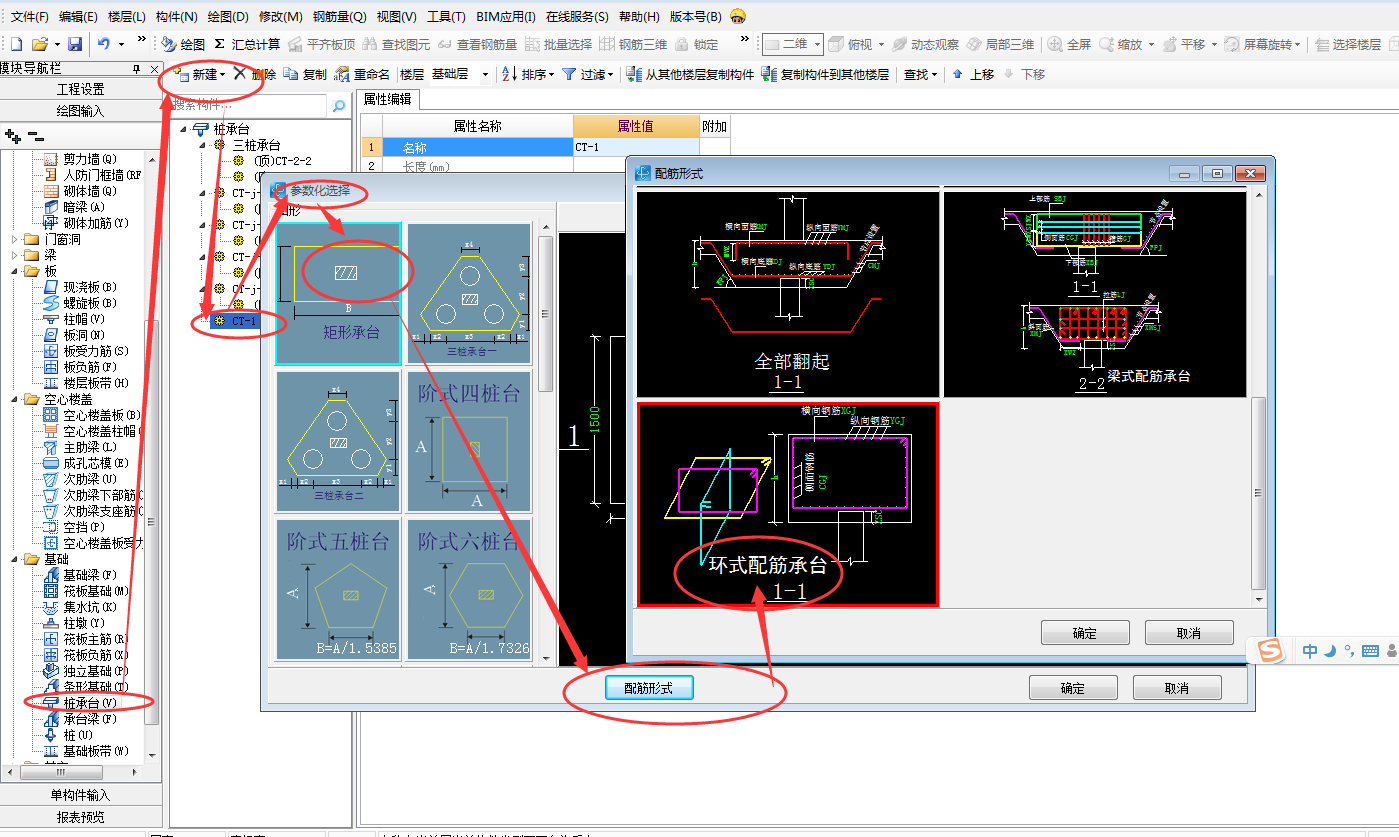The height and width of the screenshot is (837, 1399).
Task: Click 确定 in the 参数化选择 dialog
Action: pos(1073,688)
